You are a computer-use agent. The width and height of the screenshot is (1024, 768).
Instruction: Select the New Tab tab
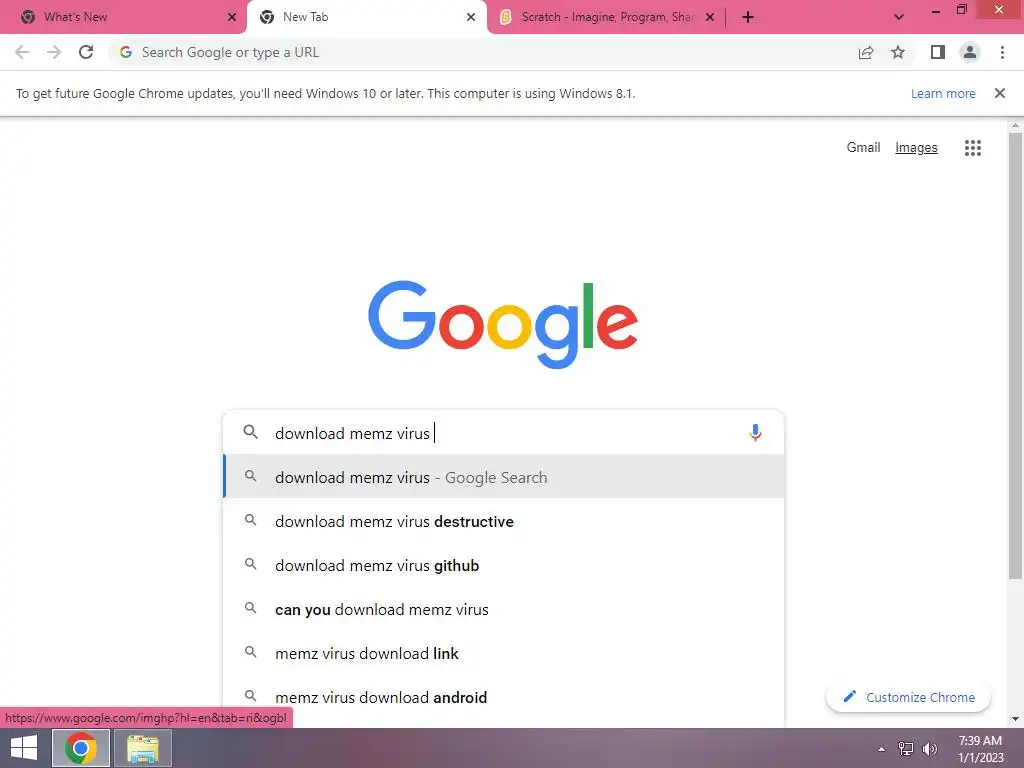pos(366,17)
